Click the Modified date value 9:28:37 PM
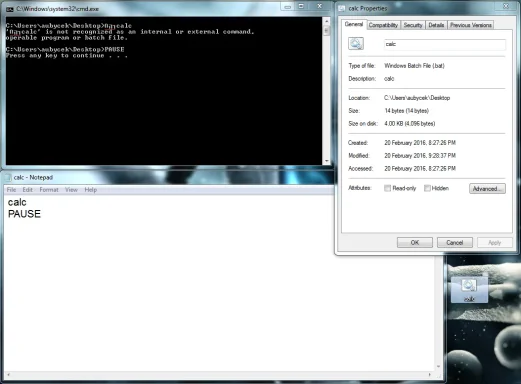Image resolution: width=521 pixels, height=384 pixels. [420, 156]
